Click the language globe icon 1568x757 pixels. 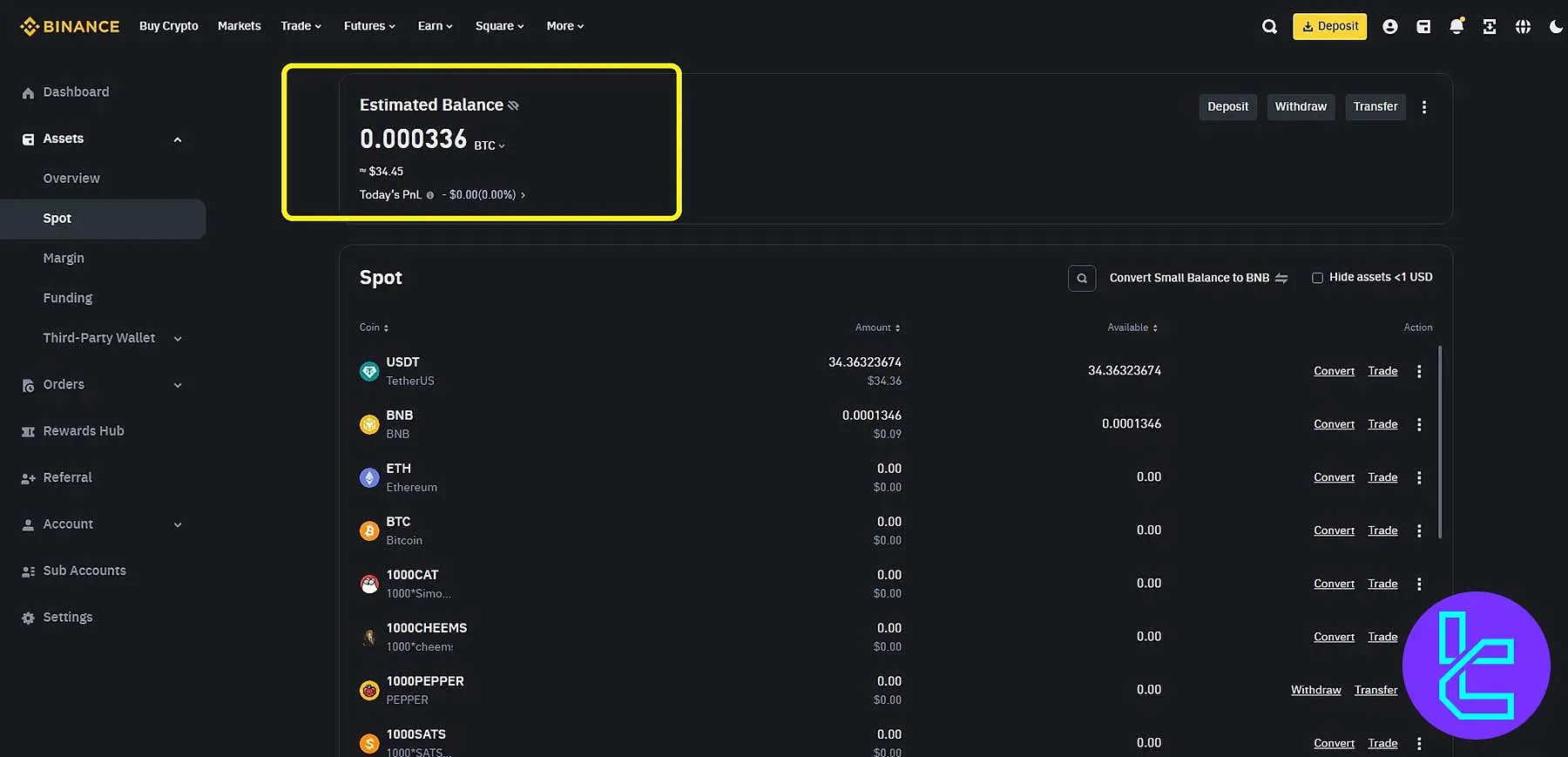coord(1523,27)
